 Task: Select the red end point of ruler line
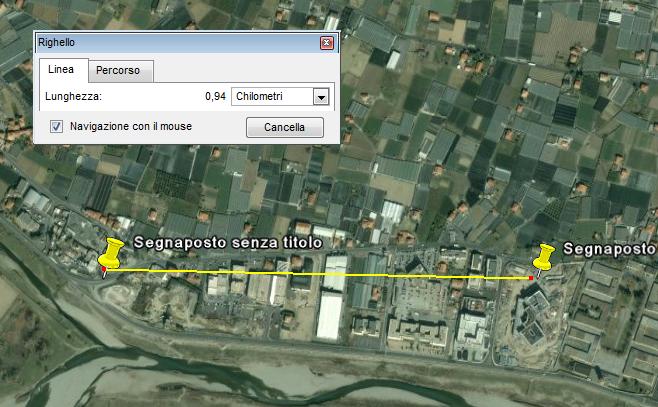[531, 276]
